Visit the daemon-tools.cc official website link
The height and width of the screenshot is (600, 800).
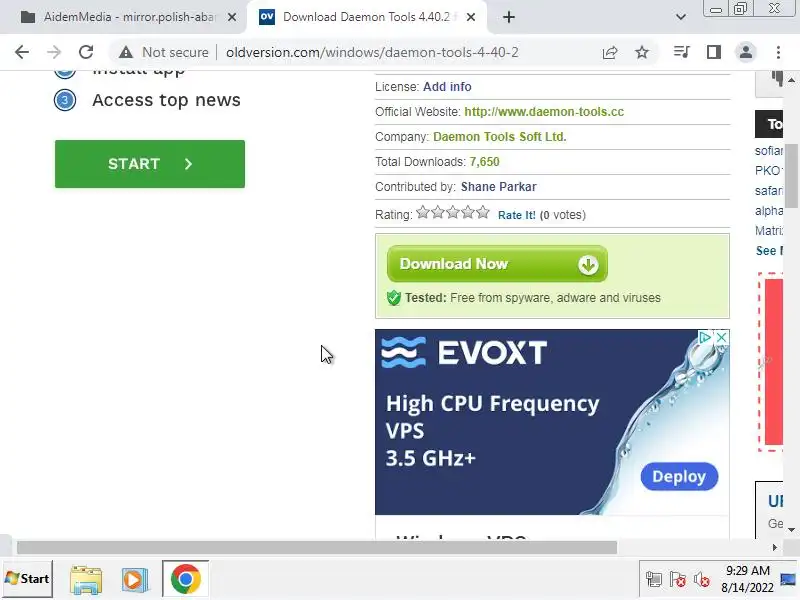point(544,112)
